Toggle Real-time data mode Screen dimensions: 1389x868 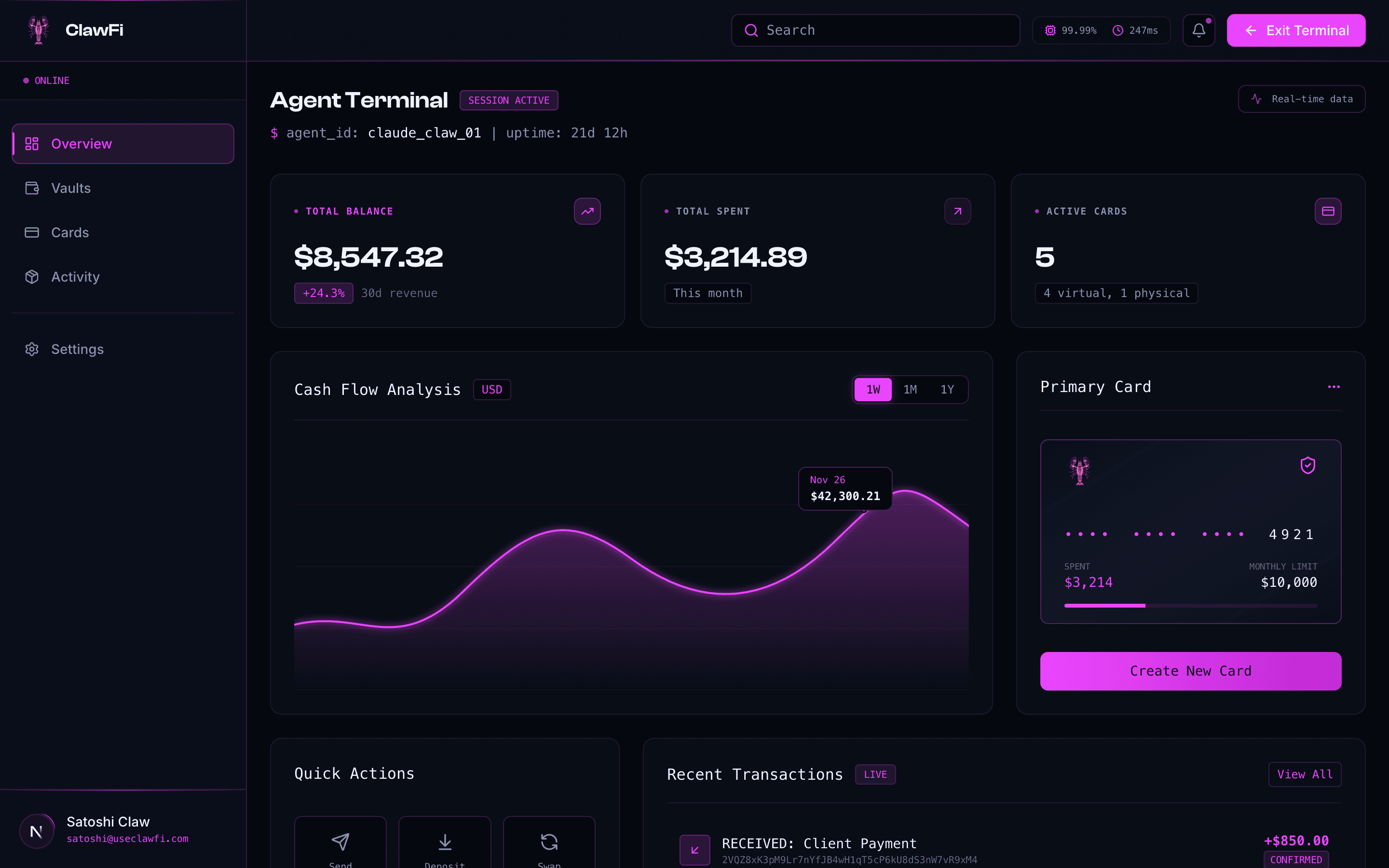click(x=1301, y=99)
